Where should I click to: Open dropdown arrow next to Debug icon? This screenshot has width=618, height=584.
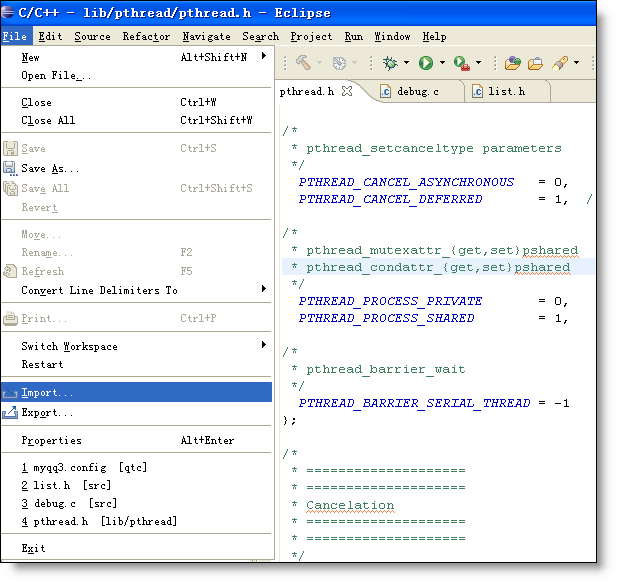pyautogui.click(x=406, y=63)
